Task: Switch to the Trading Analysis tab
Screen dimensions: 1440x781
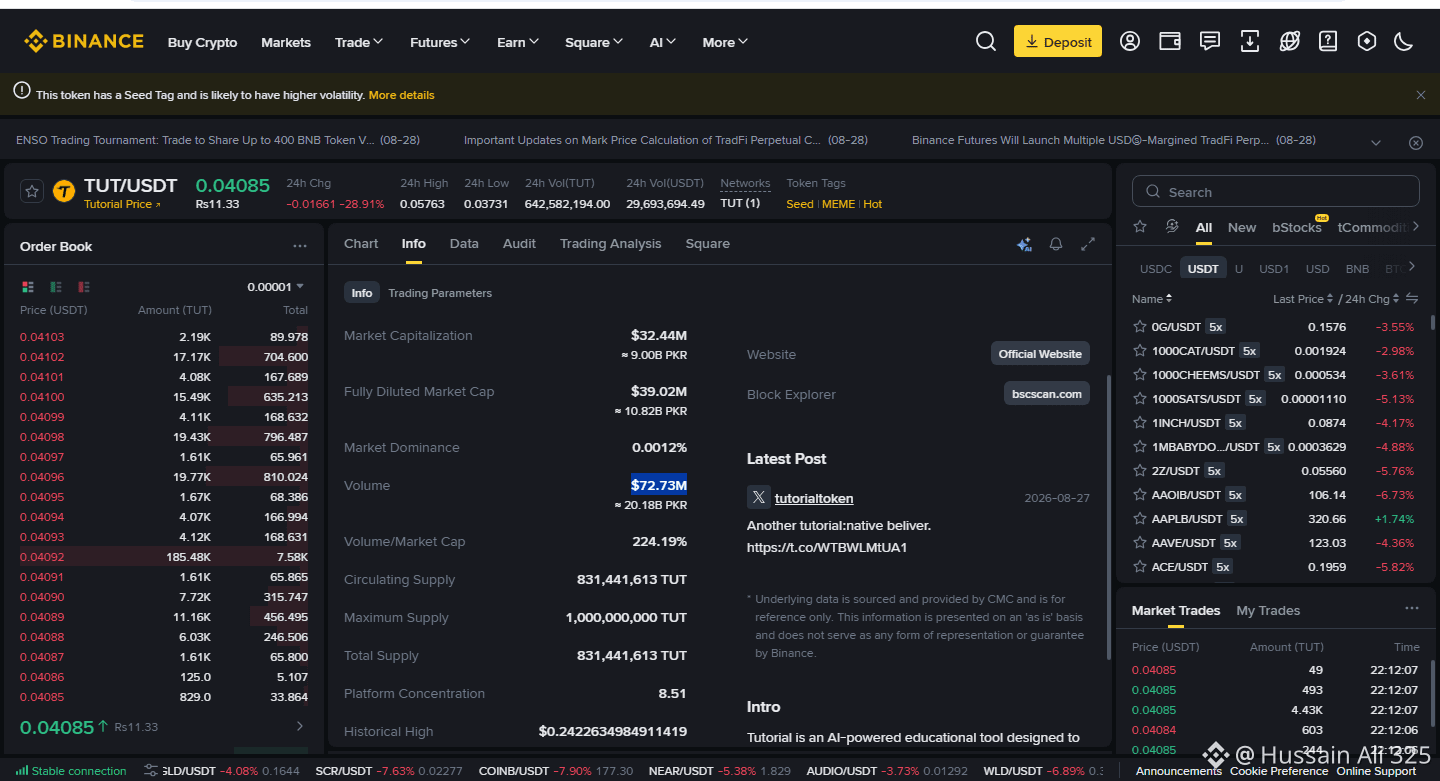Action: tap(610, 244)
